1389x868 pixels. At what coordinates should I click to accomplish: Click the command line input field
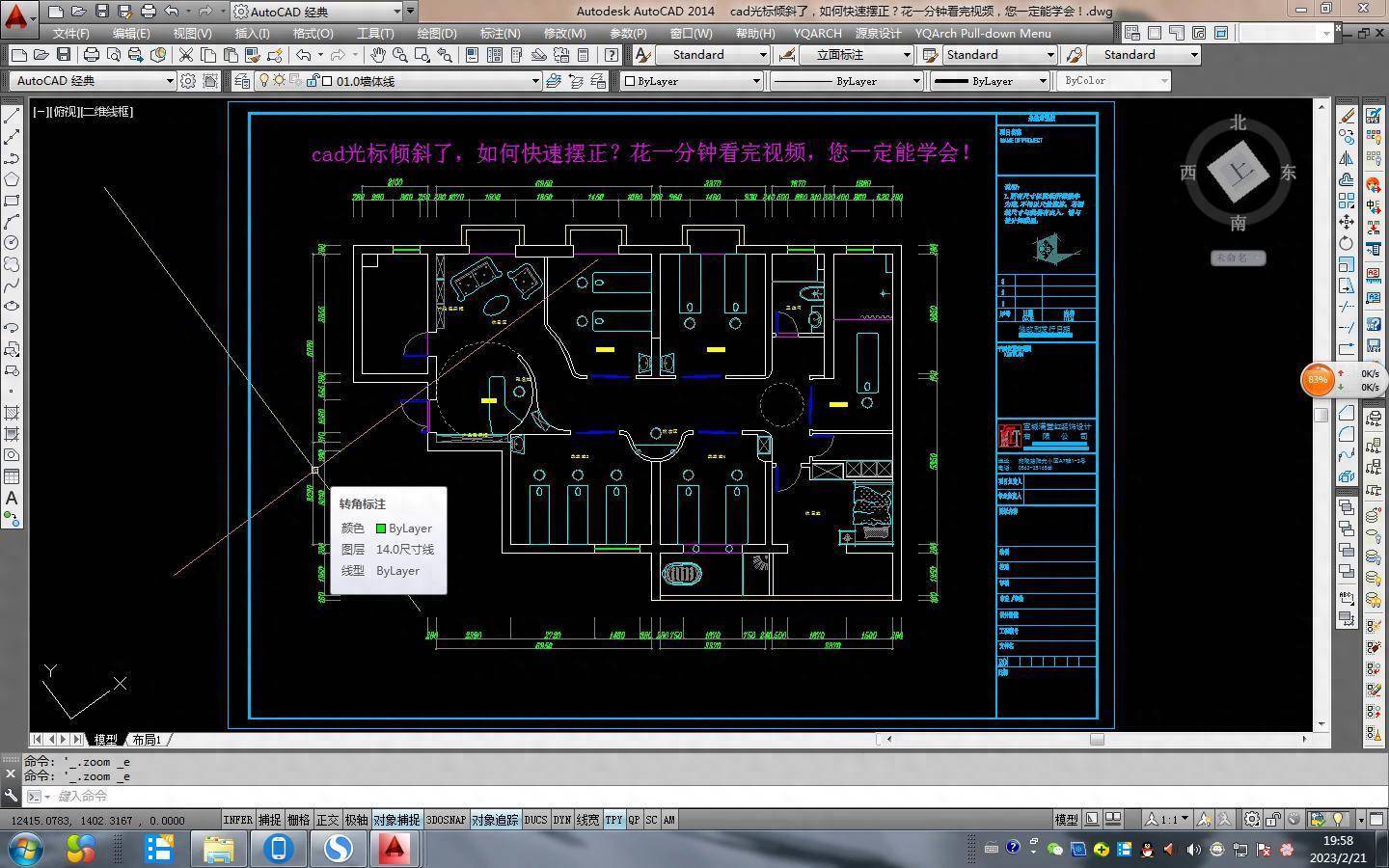[386, 796]
